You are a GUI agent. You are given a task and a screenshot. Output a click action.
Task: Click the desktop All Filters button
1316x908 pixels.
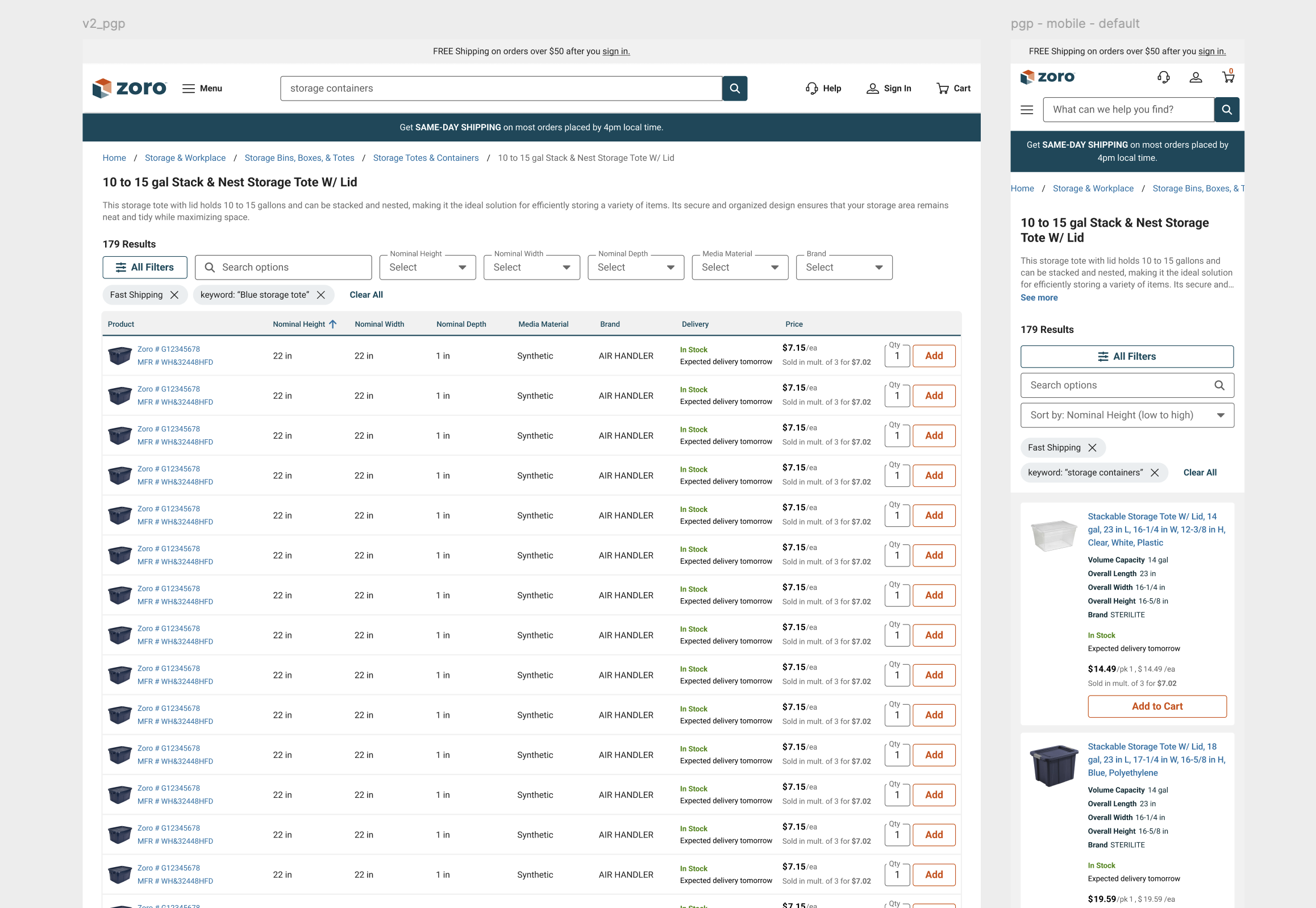coord(144,268)
